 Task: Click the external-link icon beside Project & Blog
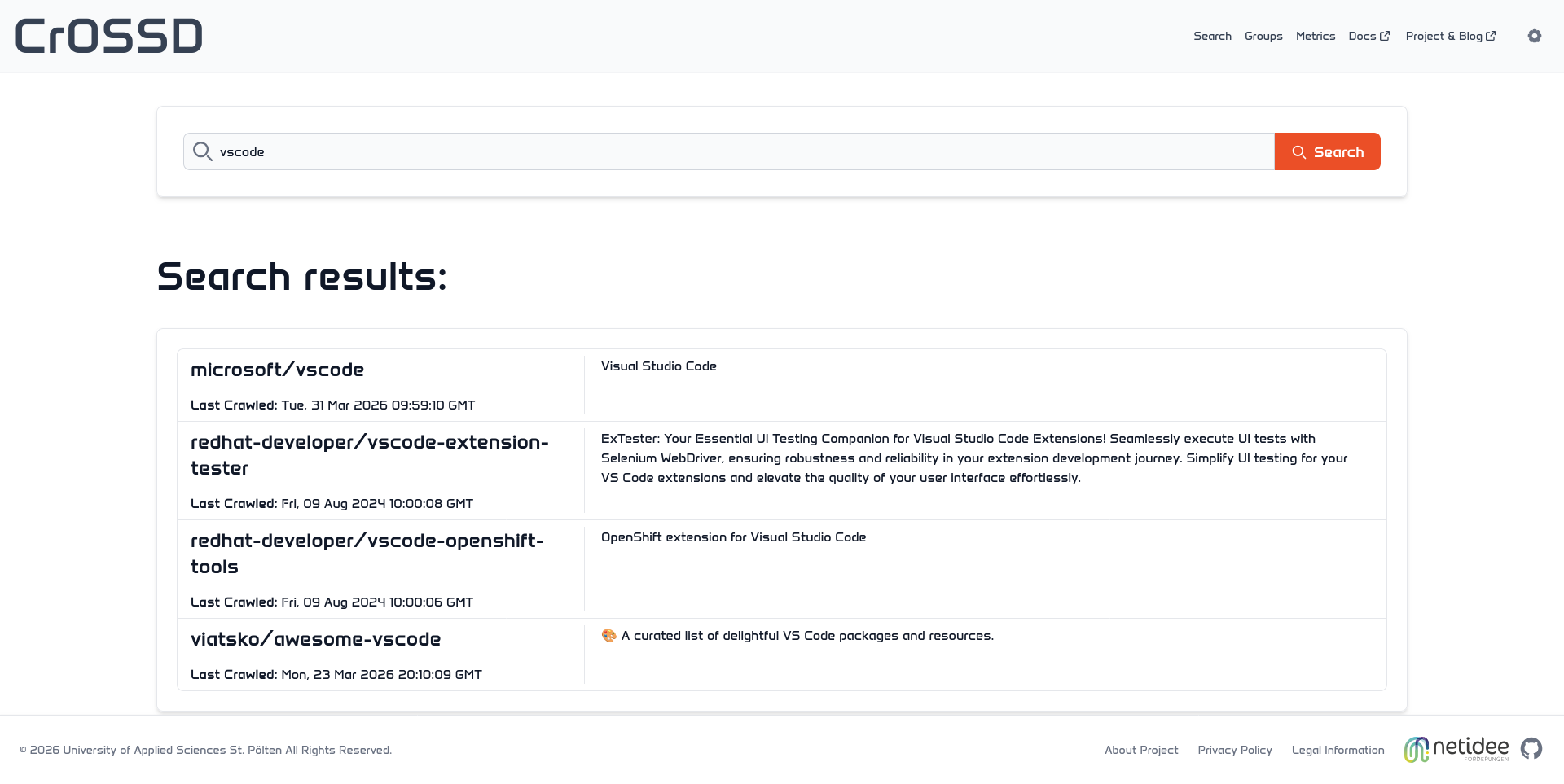pos(1492,35)
